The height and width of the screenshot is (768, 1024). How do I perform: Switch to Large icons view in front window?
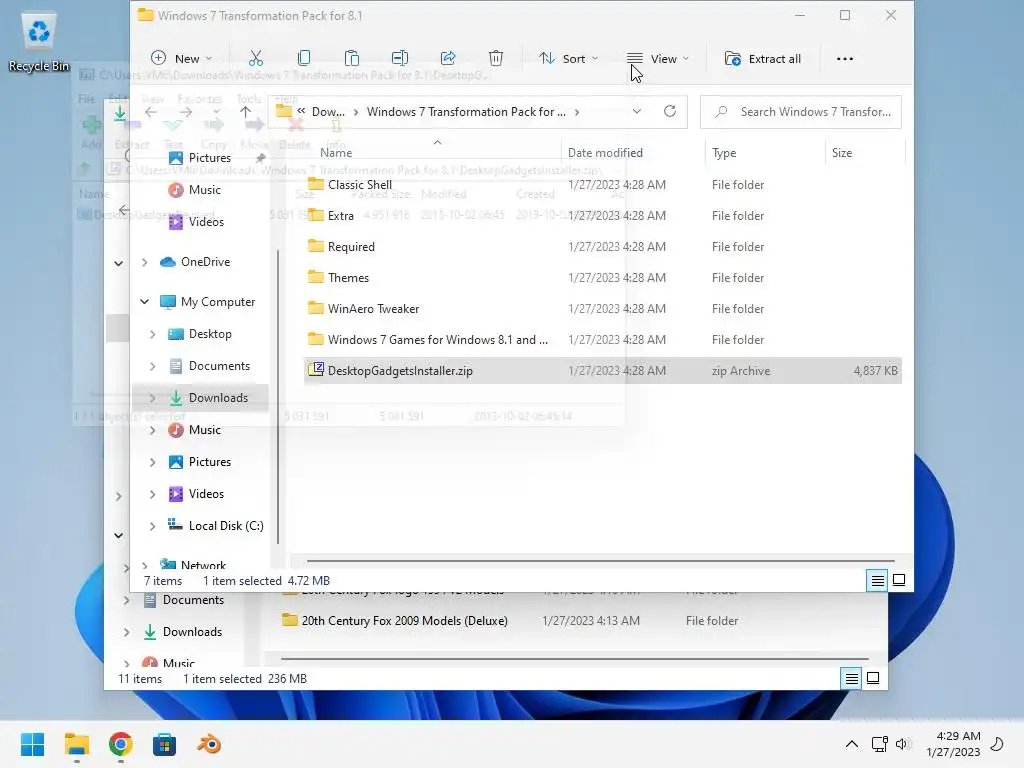pyautogui.click(x=899, y=580)
